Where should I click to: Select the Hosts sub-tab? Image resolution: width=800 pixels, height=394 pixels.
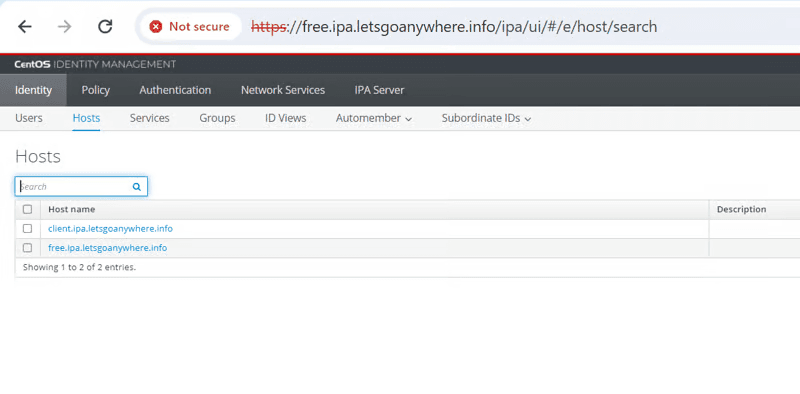pos(86,118)
